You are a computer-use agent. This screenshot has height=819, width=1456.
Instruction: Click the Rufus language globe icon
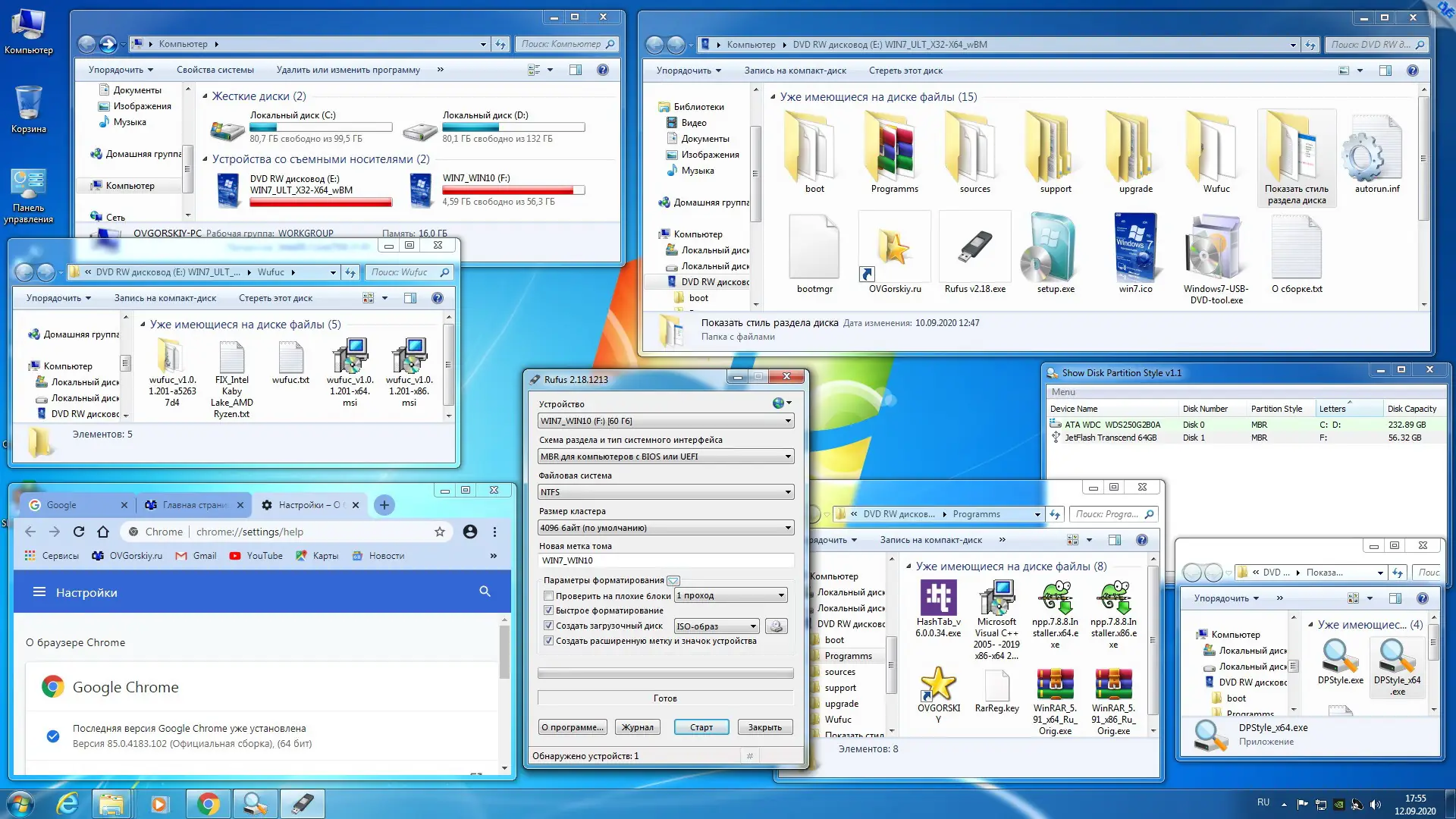778,403
